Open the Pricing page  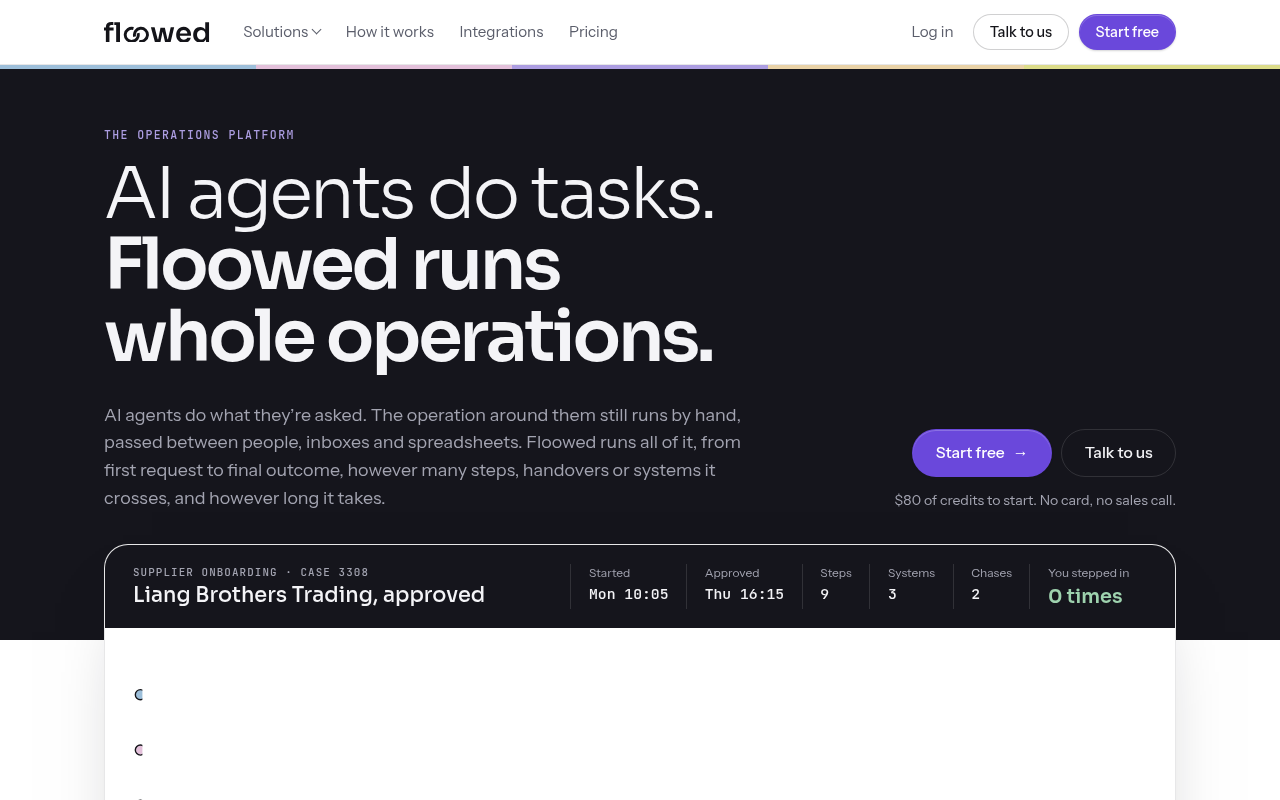point(593,32)
